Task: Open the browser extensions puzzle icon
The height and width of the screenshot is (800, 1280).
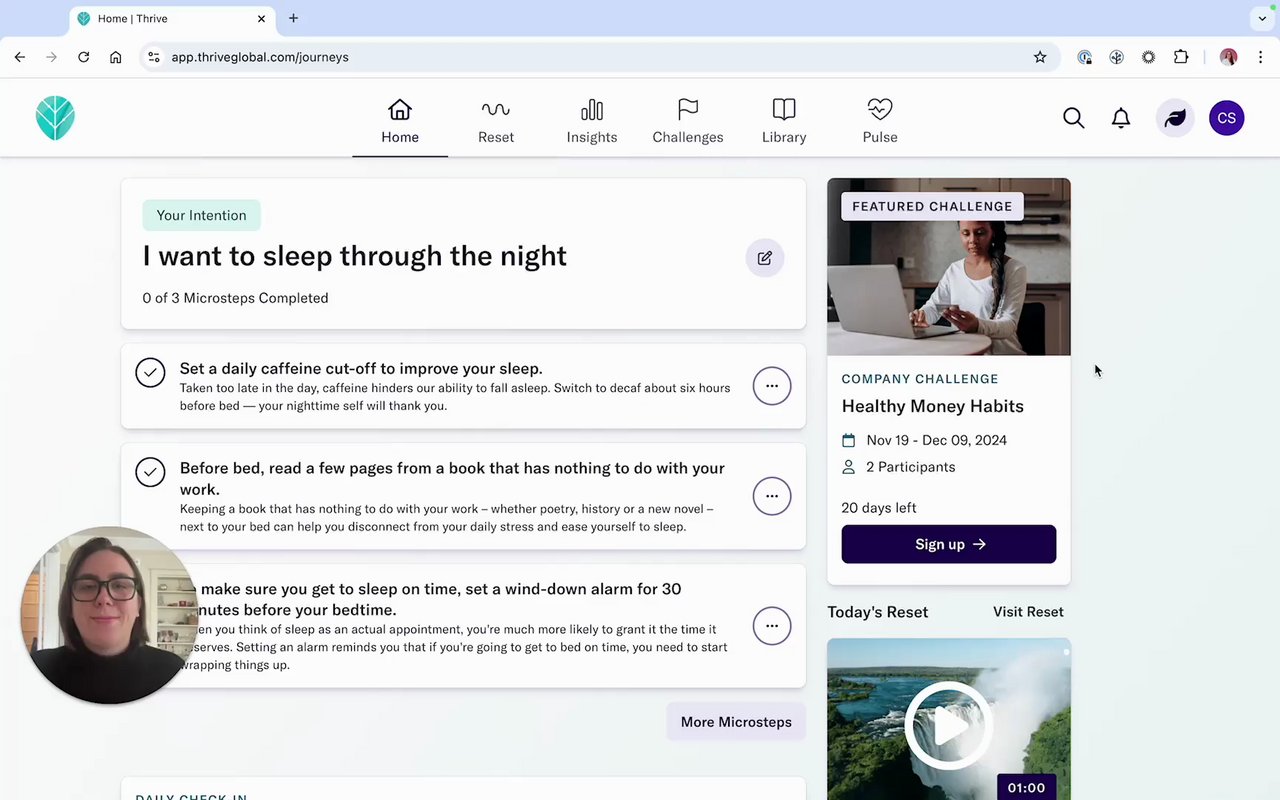Action: tap(1181, 57)
